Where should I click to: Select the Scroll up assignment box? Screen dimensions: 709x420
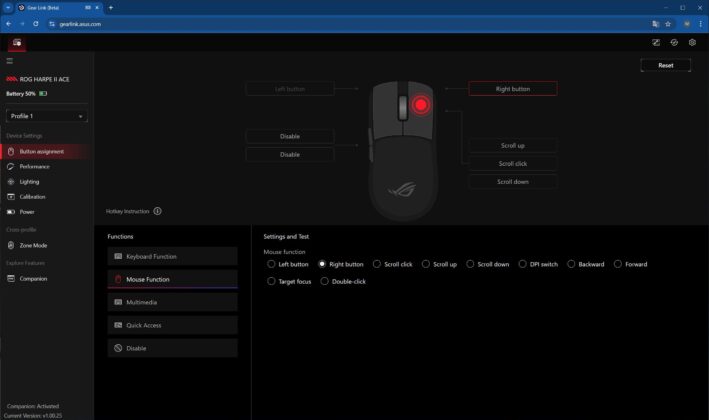point(513,146)
